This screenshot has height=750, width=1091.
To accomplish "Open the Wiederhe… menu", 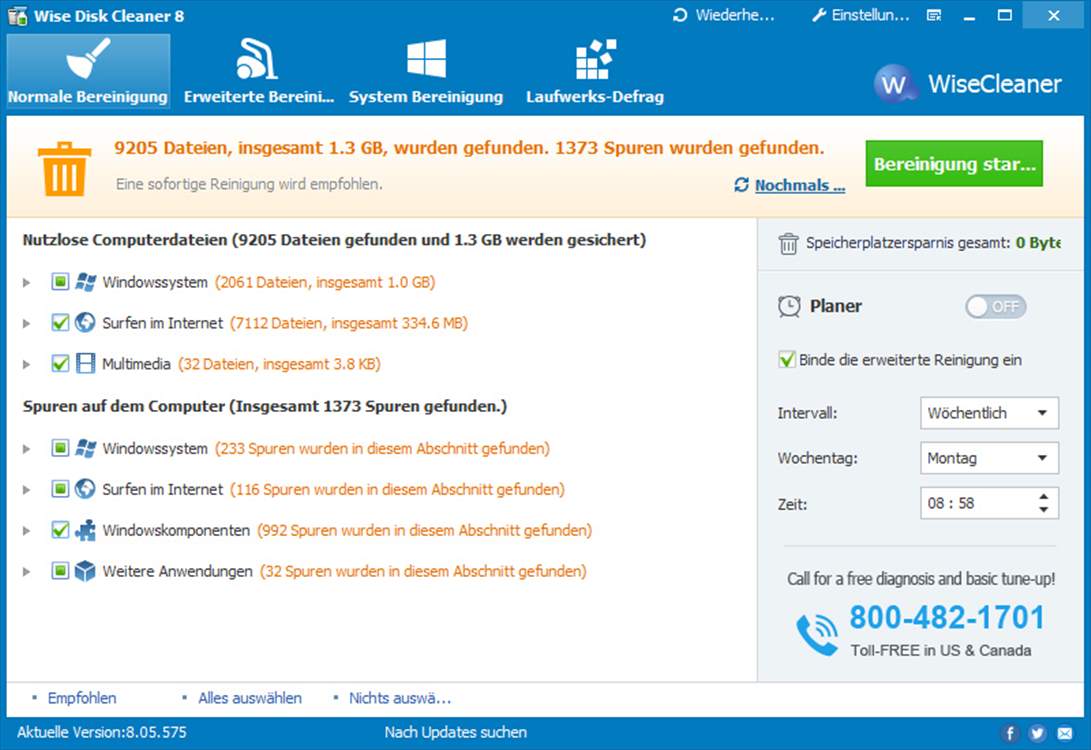I will click(724, 15).
